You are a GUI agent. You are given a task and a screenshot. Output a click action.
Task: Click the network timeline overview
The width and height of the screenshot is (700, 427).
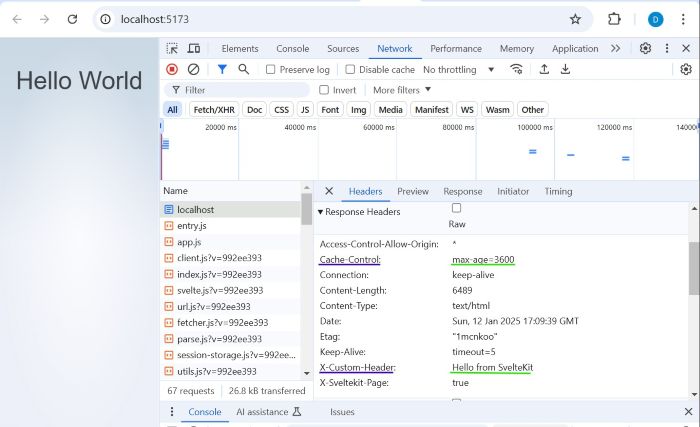point(430,150)
